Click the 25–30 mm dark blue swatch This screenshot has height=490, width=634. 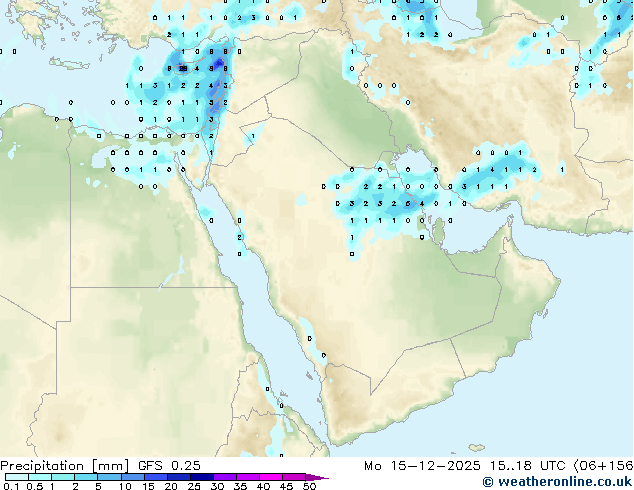tap(201, 477)
